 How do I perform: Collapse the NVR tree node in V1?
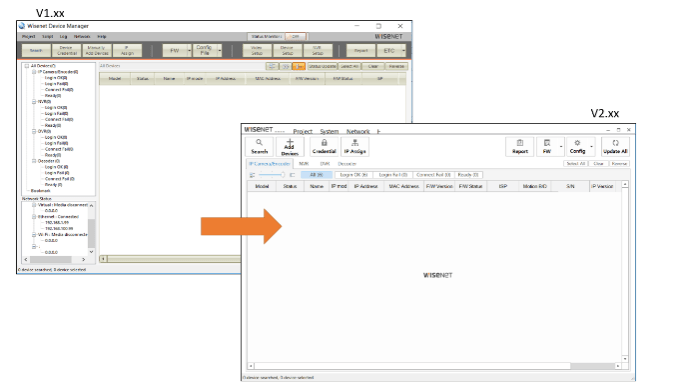[x=34, y=101]
